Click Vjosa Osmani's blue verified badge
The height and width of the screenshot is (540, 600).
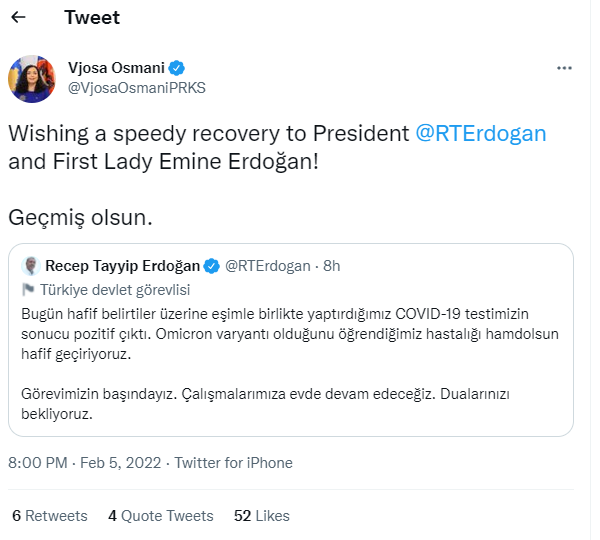[176, 68]
